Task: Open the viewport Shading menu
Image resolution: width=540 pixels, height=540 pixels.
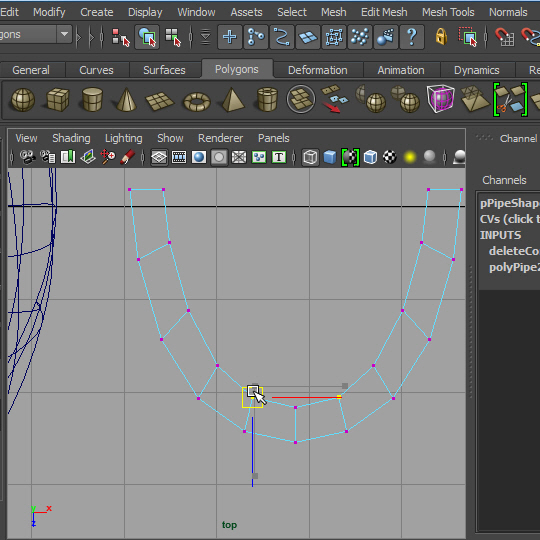Action: 71,138
